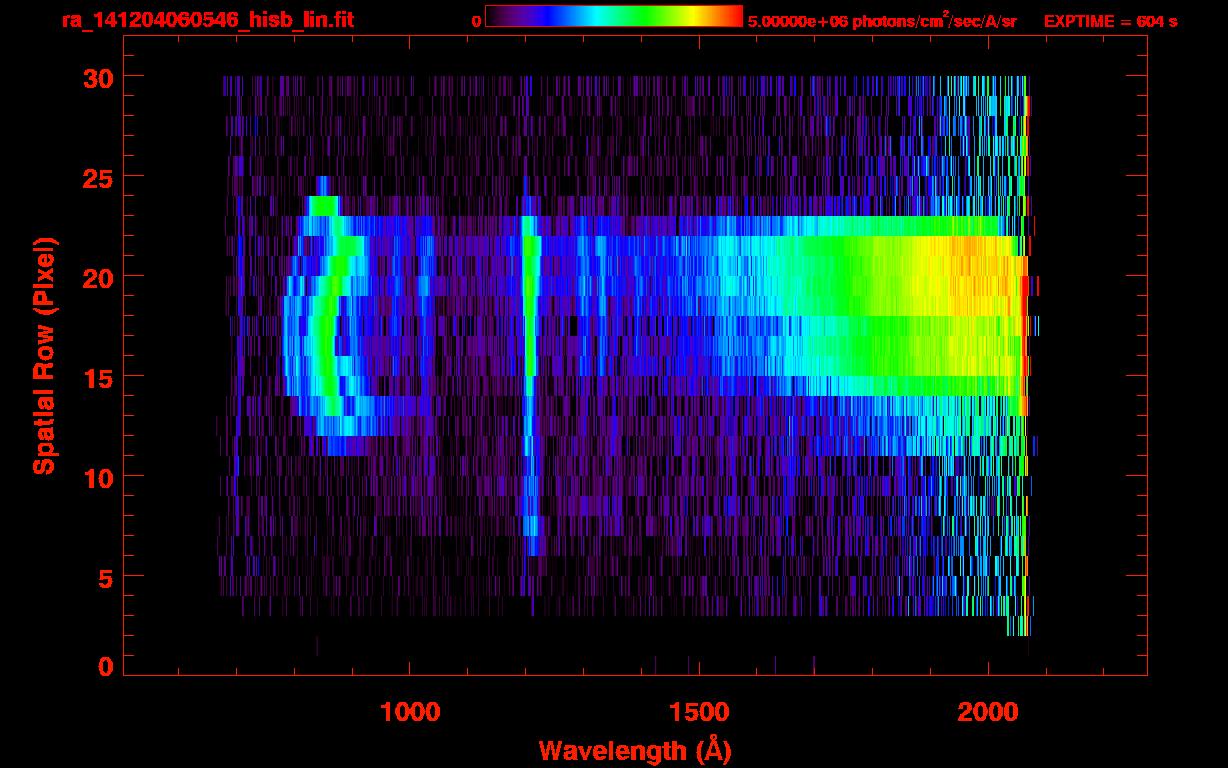Click x-axis tick label 2000
The image size is (1228, 768).
(988, 711)
